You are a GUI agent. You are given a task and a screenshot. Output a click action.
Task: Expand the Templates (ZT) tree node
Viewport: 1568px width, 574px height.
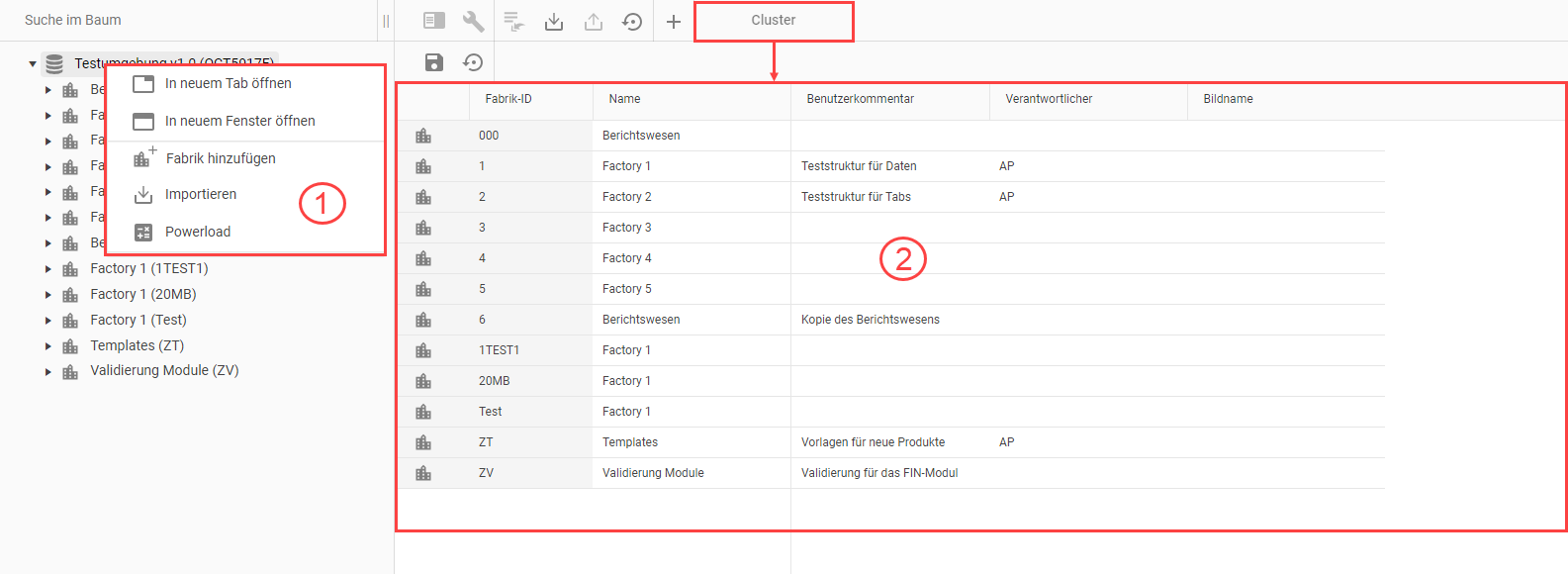click(47, 346)
